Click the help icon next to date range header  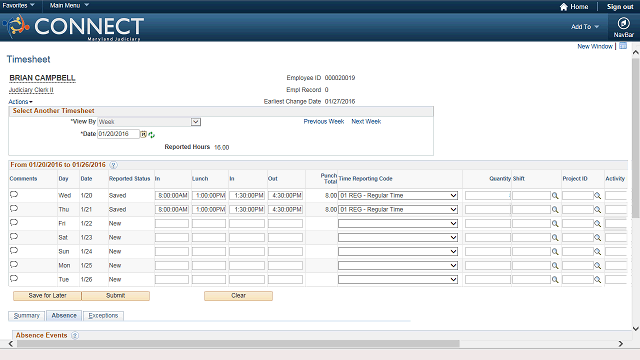tap(114, 165)
